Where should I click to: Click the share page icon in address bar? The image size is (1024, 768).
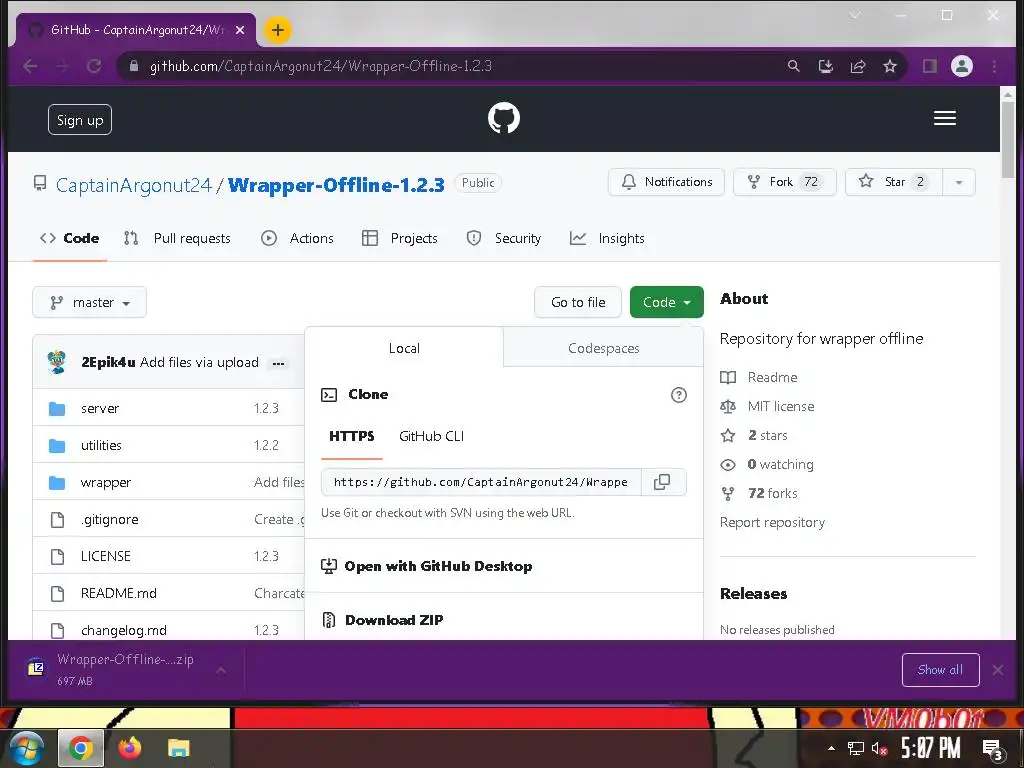(857, 66)
